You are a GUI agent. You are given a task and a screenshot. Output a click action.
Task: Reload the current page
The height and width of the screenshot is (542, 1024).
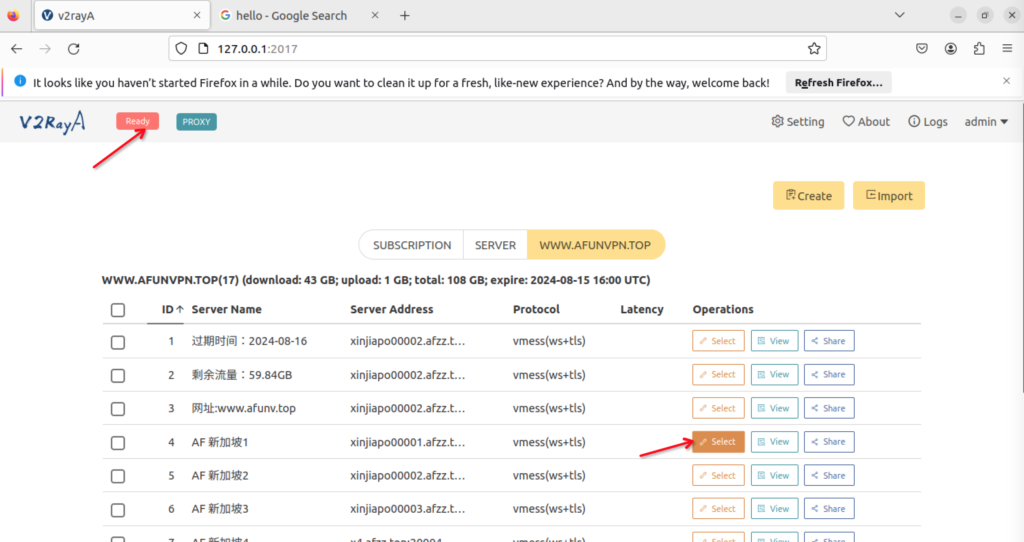click(74, 49)
